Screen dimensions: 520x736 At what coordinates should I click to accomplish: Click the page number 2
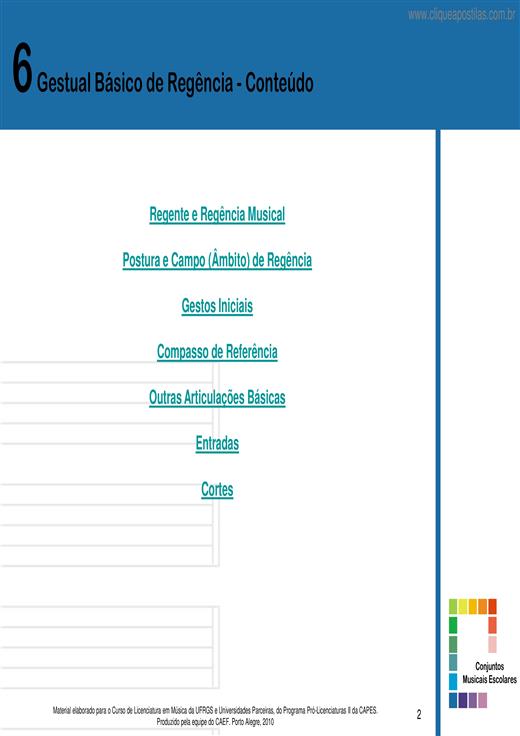419,715
